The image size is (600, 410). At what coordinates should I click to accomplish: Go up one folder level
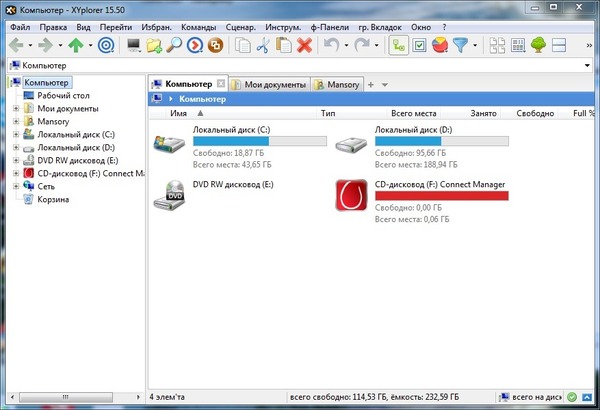pyautogui.click(x=76, y=45)
